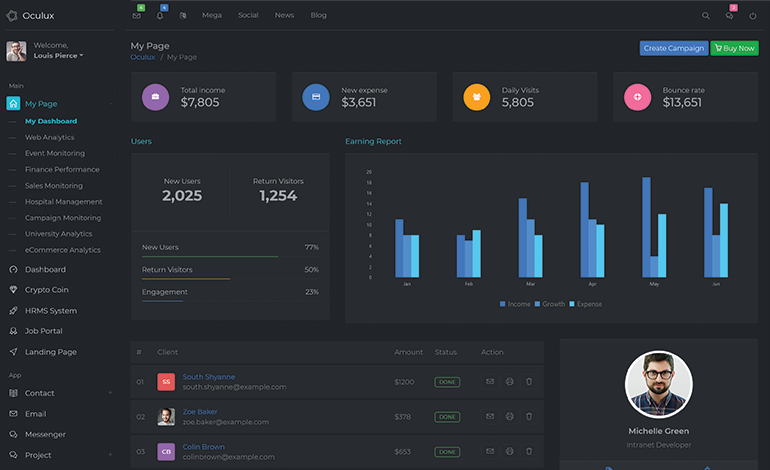Screen dimensions: 770x470
Task: Open the Job Portal sidebar item
Action: pyautogui.click(x=44, y=331)
